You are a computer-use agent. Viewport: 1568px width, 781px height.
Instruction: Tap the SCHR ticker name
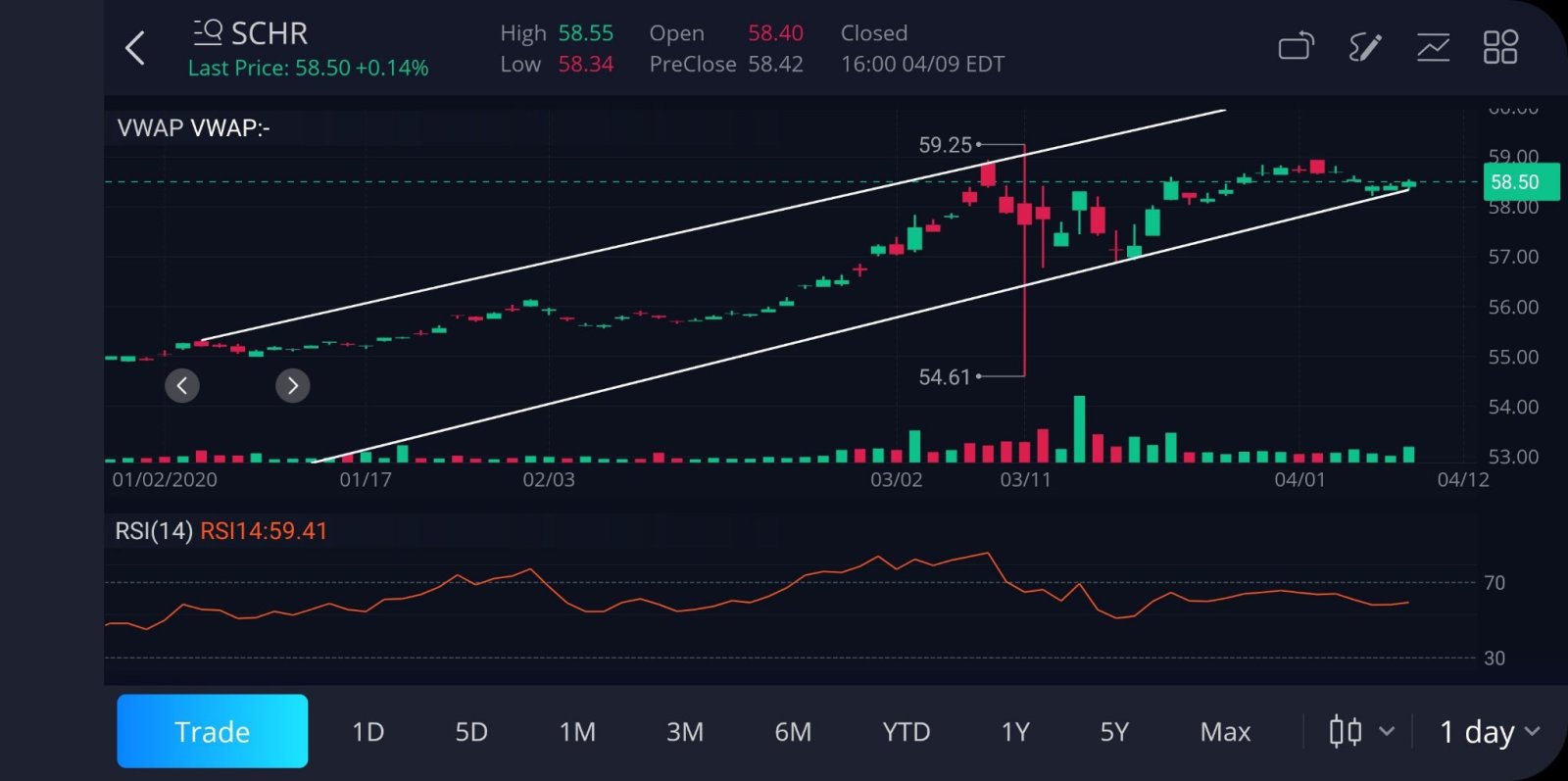(269, 33)
